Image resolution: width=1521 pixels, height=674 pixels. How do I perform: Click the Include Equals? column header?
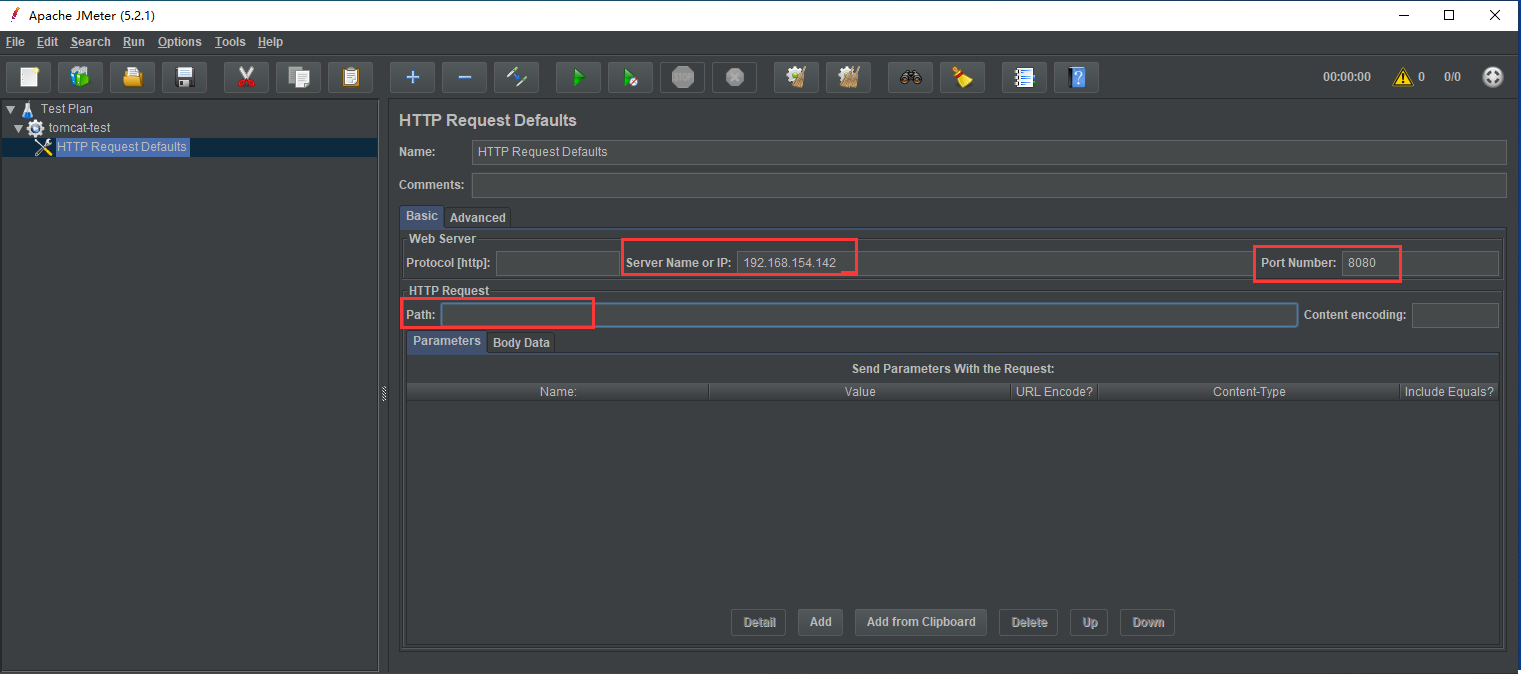coord(1449,392)
